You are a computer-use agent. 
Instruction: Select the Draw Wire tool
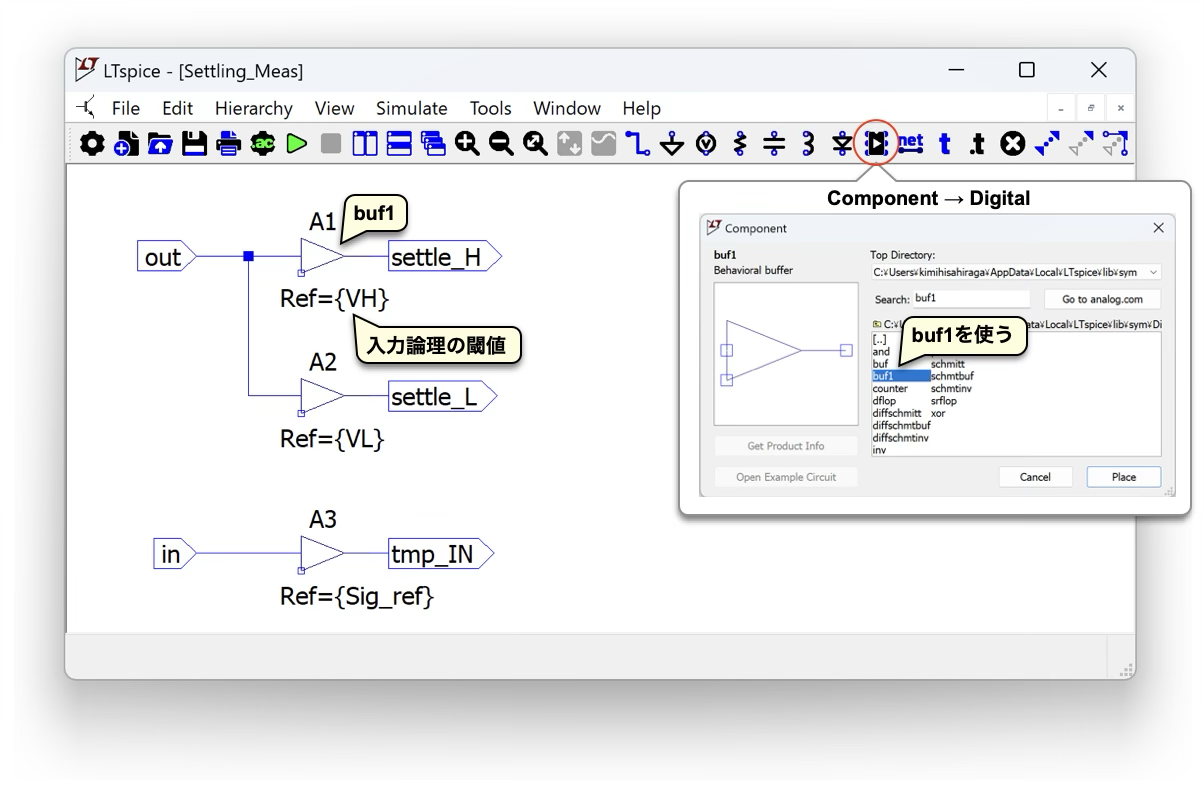click(x=638, y=144)
